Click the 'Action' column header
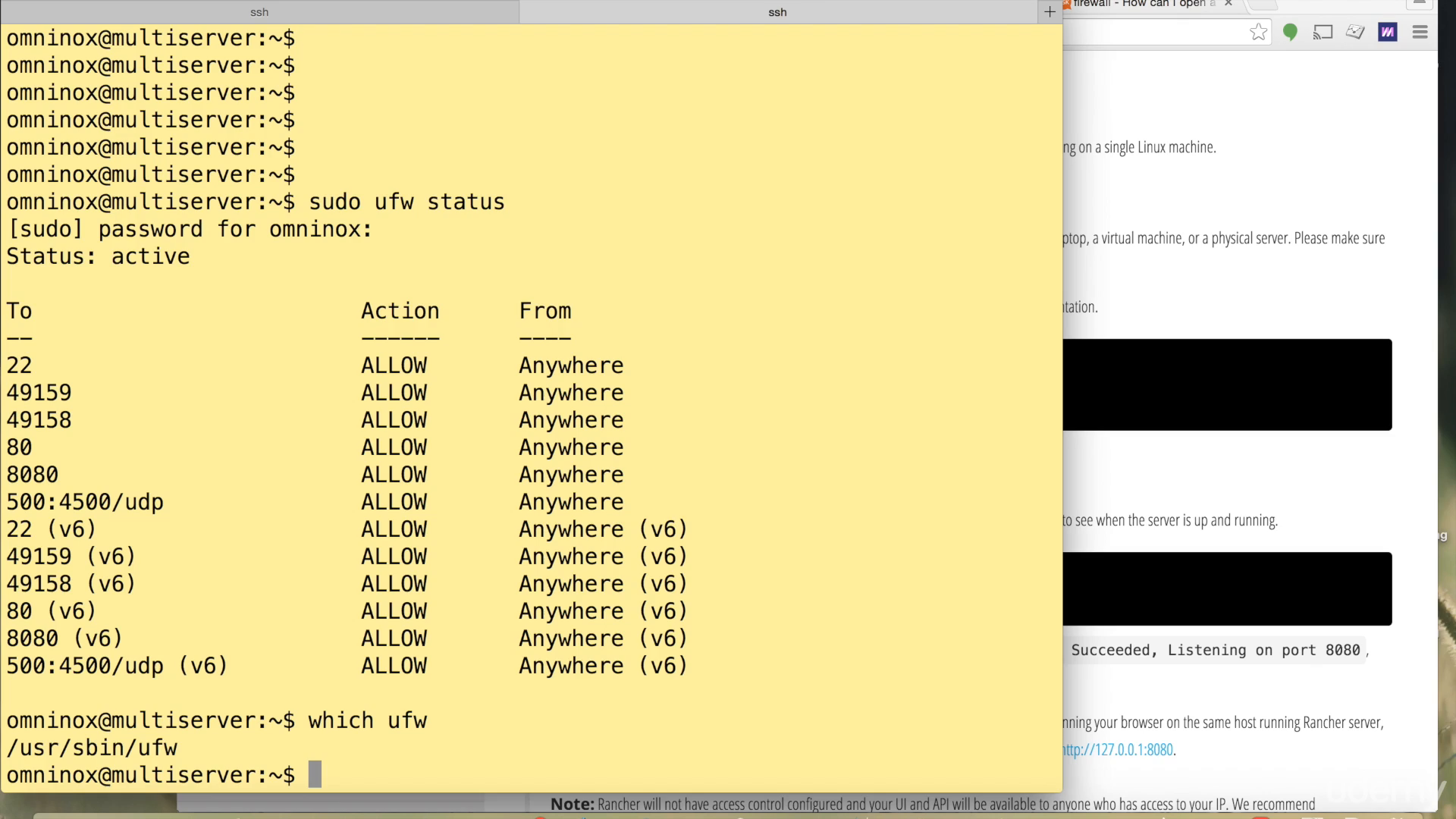Image resolution: width=1456 pixels, height=819 pixels. coord(400,311)
